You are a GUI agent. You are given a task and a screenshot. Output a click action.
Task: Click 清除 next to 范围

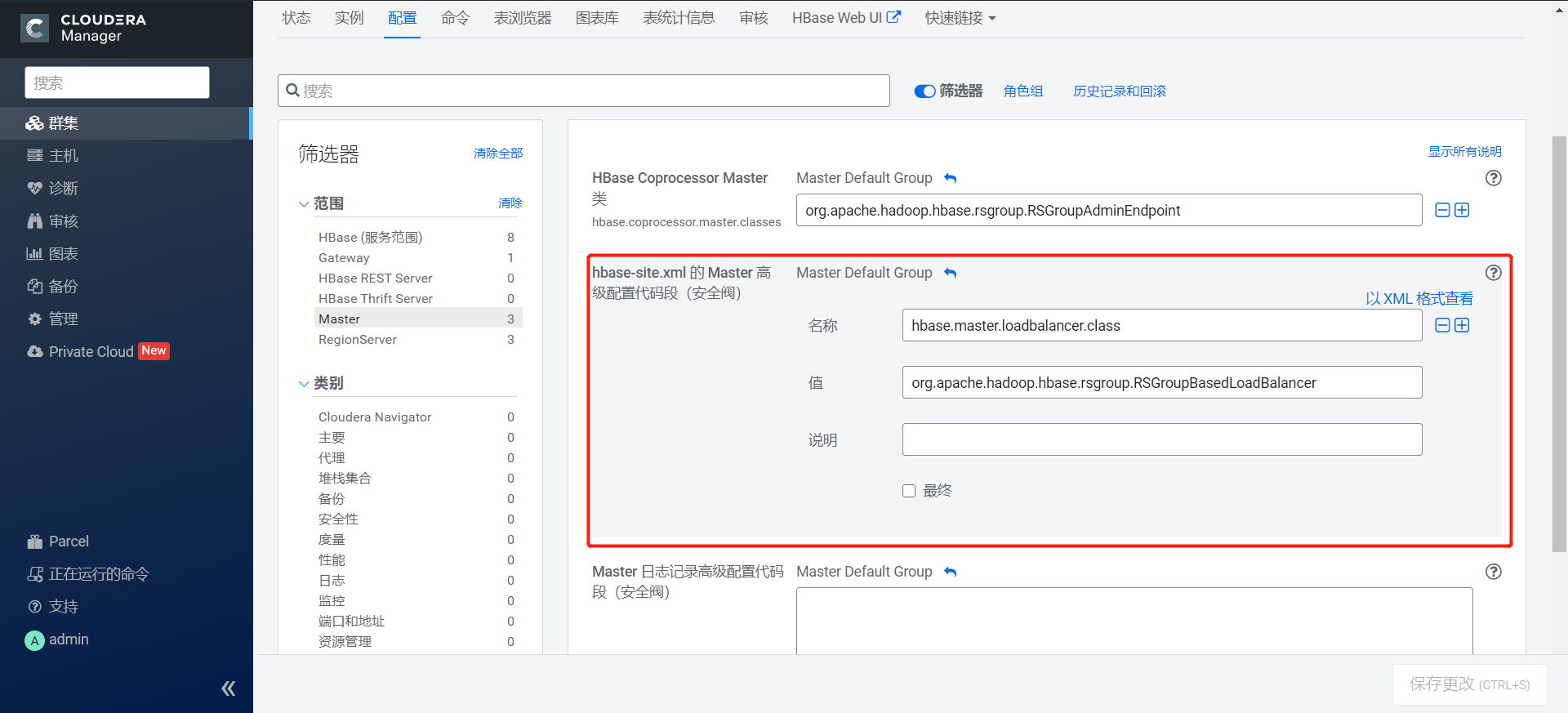point(510,203)
